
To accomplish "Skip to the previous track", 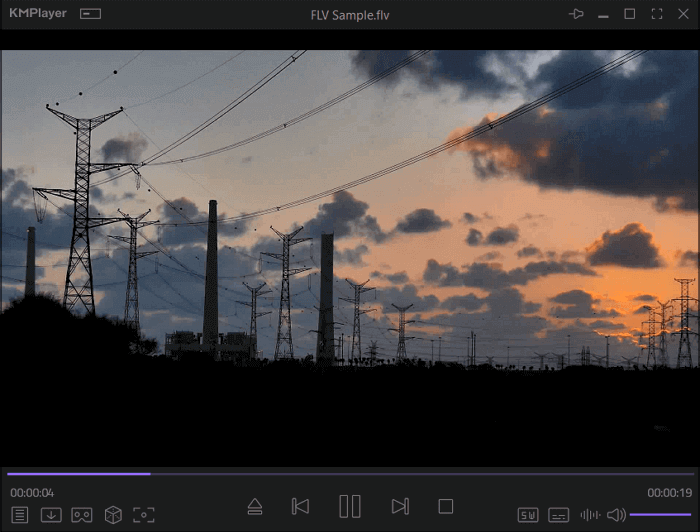I will (x=300, y=507).
